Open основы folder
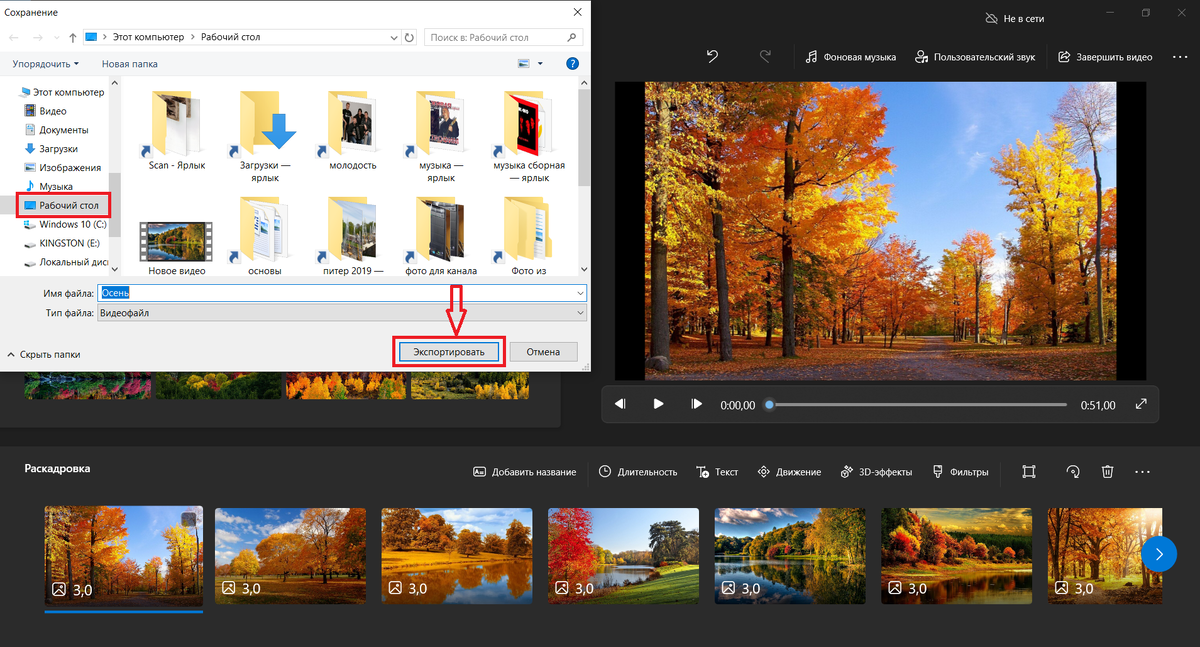This screenshot has height=647, width=1200. coord(265,238)
